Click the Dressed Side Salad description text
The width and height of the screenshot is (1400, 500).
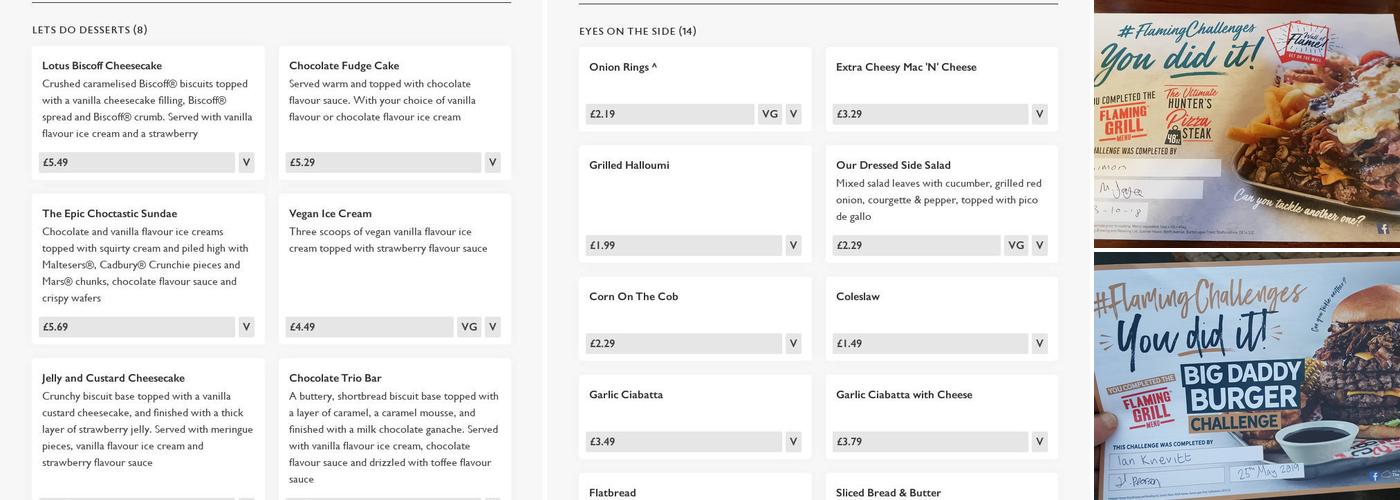[x=938, y=200]
